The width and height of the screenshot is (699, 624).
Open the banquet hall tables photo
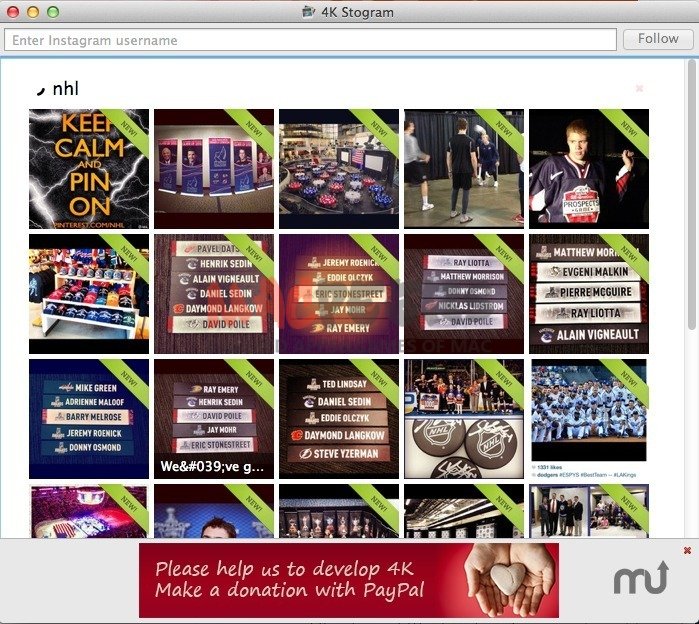tap(339, 169)
